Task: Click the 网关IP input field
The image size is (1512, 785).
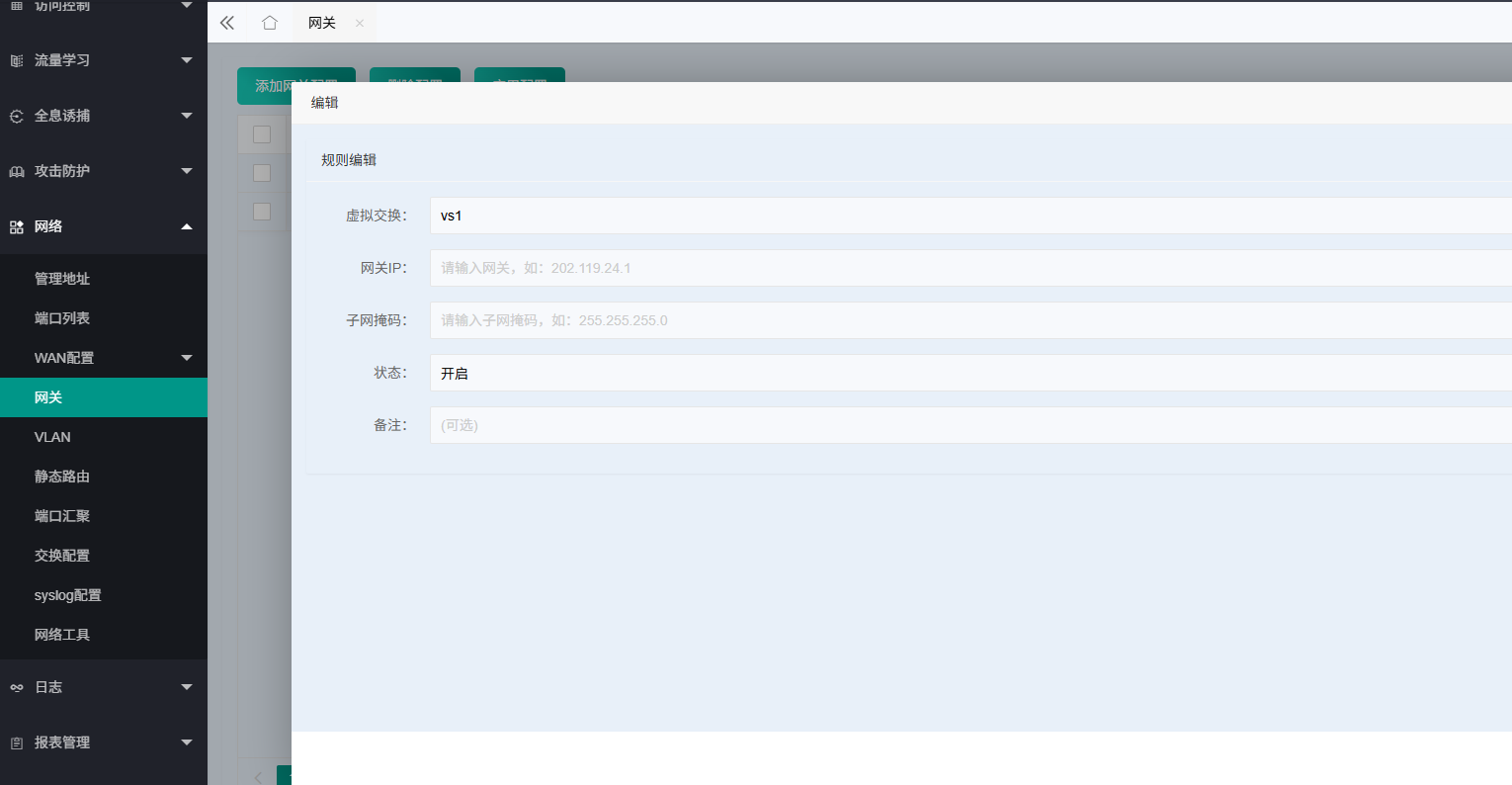Action: [968, 268]
